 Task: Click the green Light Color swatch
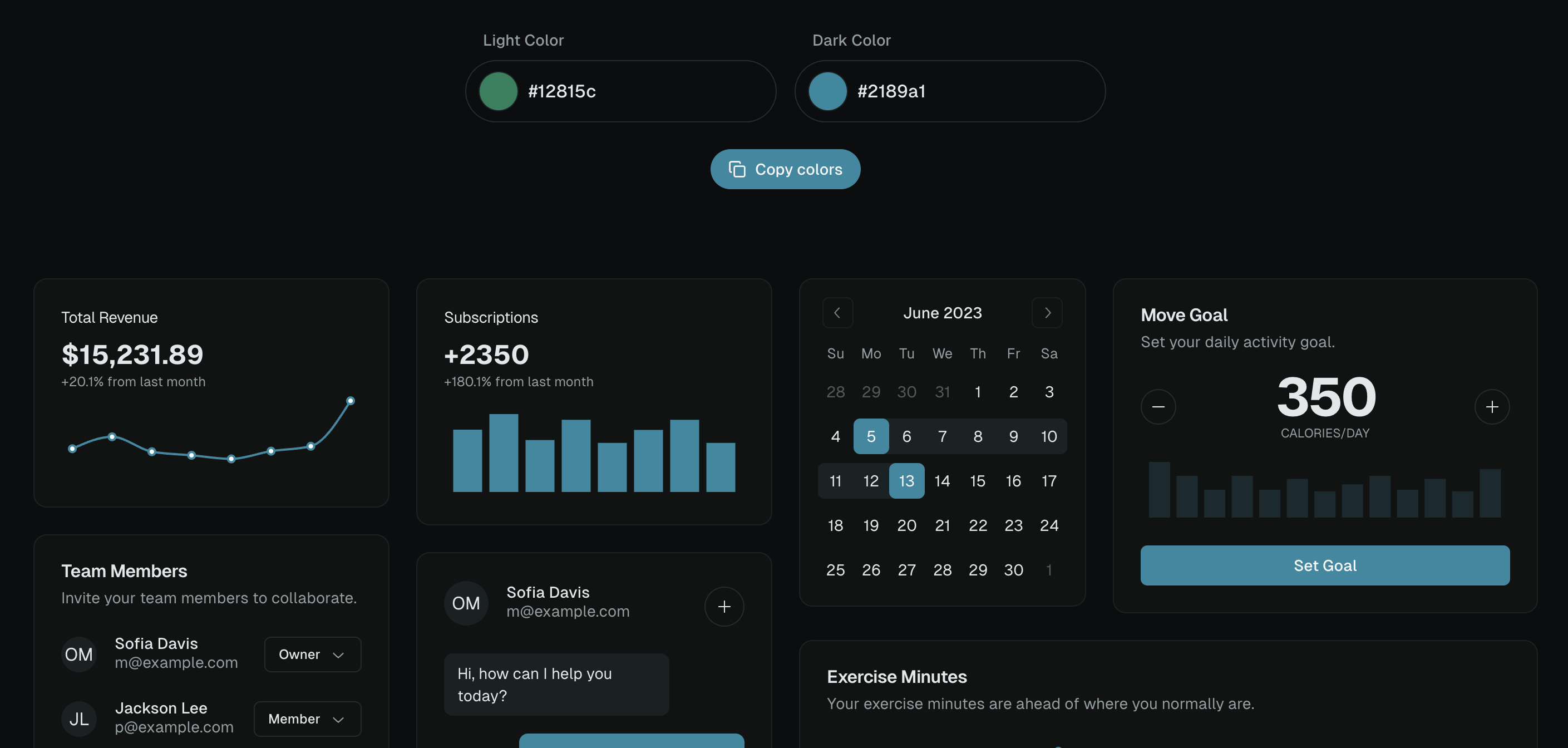(x=498, y=91)
